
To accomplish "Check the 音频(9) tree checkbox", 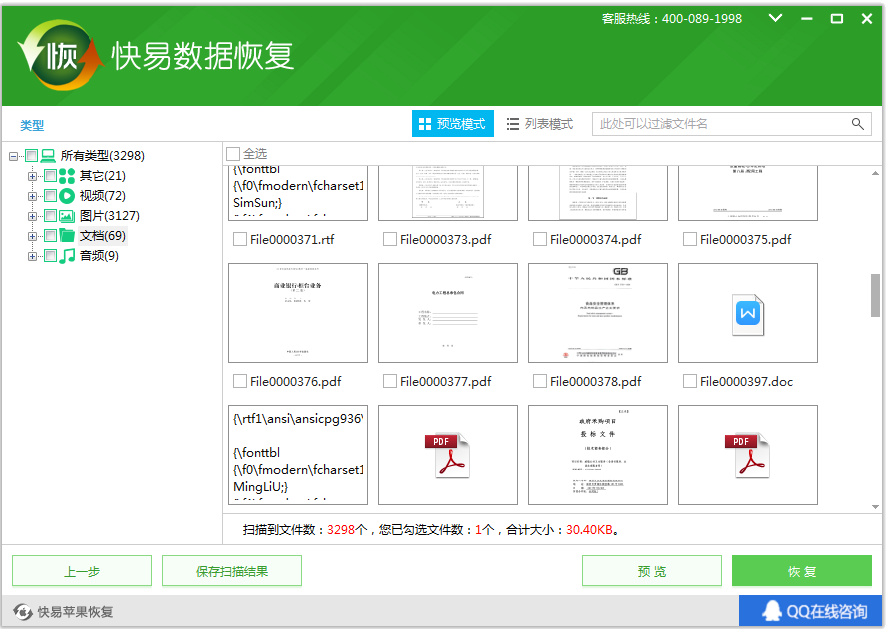I will (x=50, y=255).
